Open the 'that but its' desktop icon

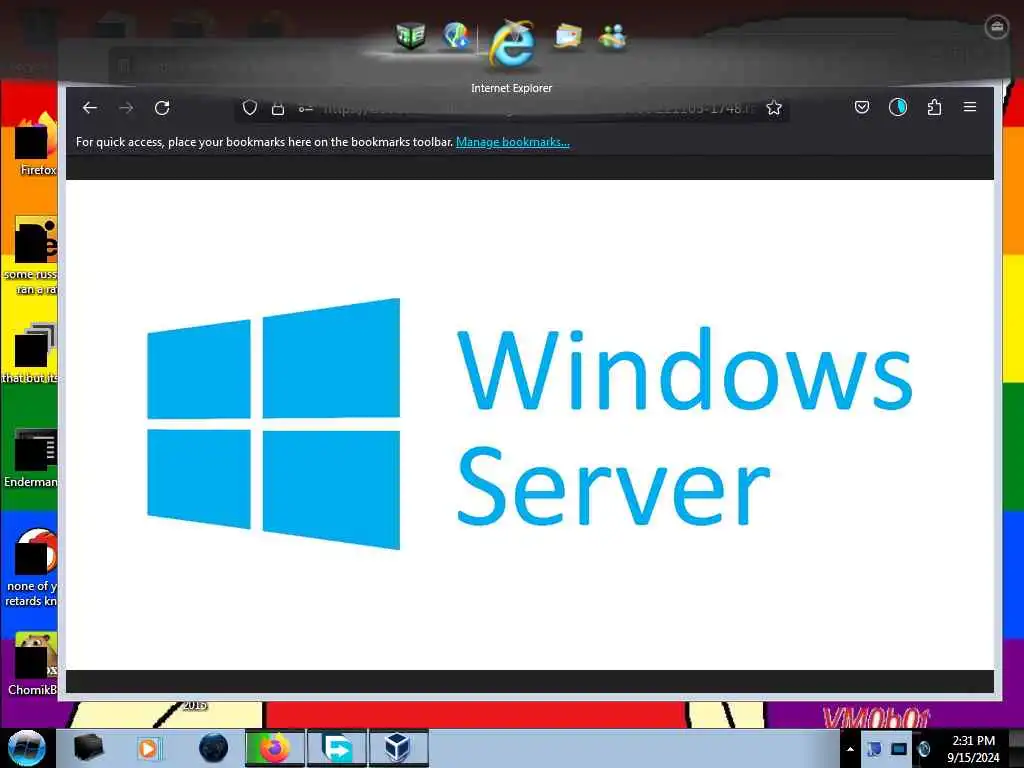31,353
